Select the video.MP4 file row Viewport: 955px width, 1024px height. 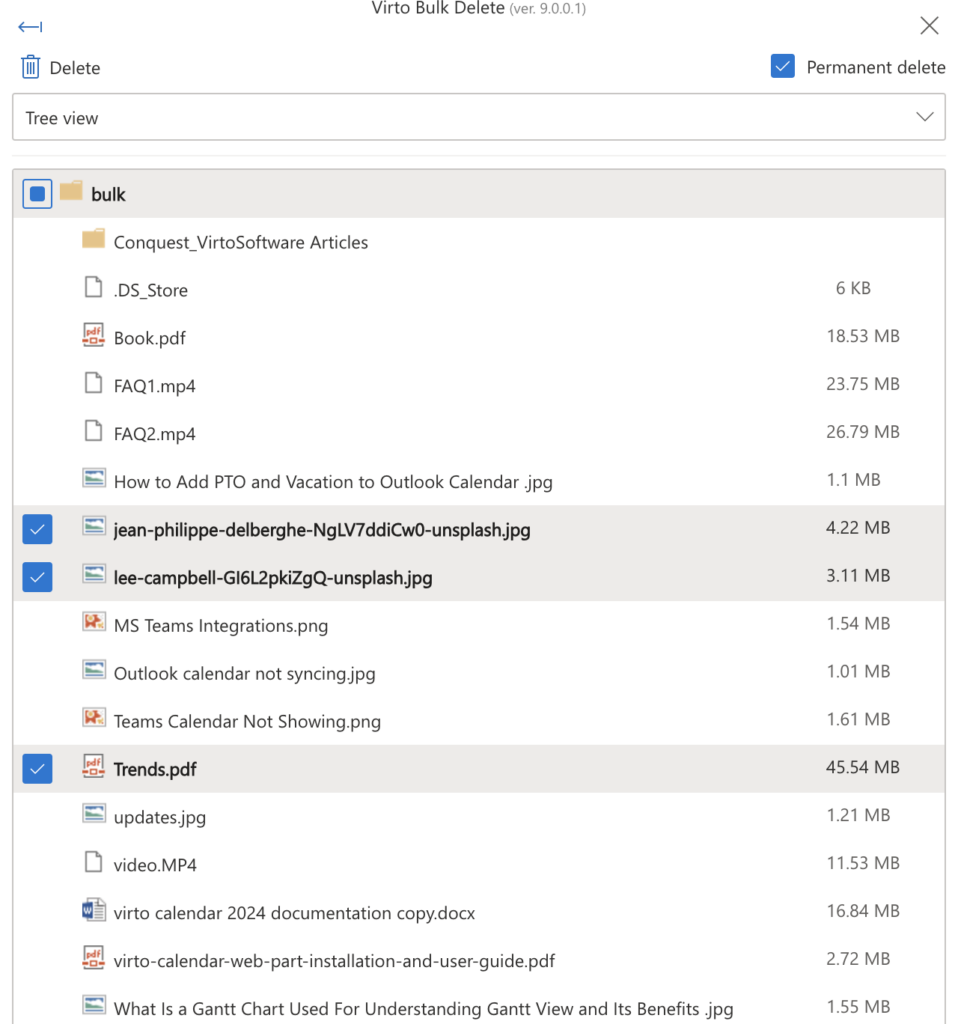(x=479, y=865)
